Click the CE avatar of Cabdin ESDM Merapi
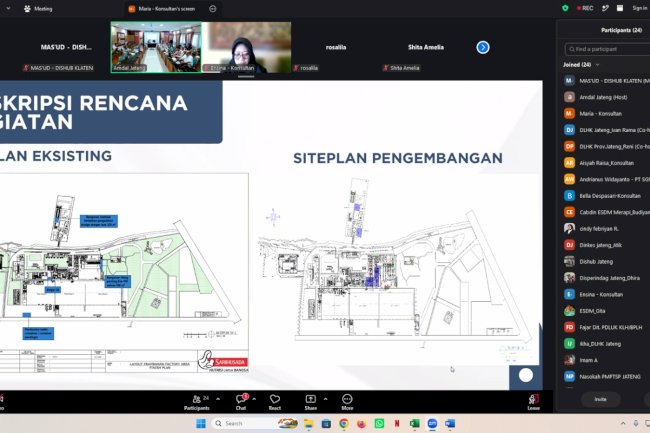This screenshot has width=650, height=433. tap(569, 212)
